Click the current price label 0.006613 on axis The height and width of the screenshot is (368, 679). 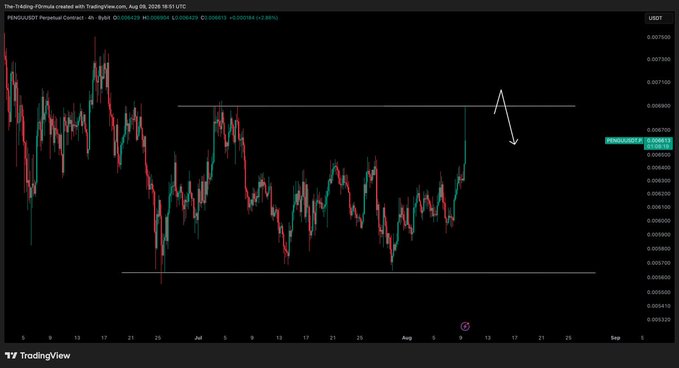click(x=658, y=140)
